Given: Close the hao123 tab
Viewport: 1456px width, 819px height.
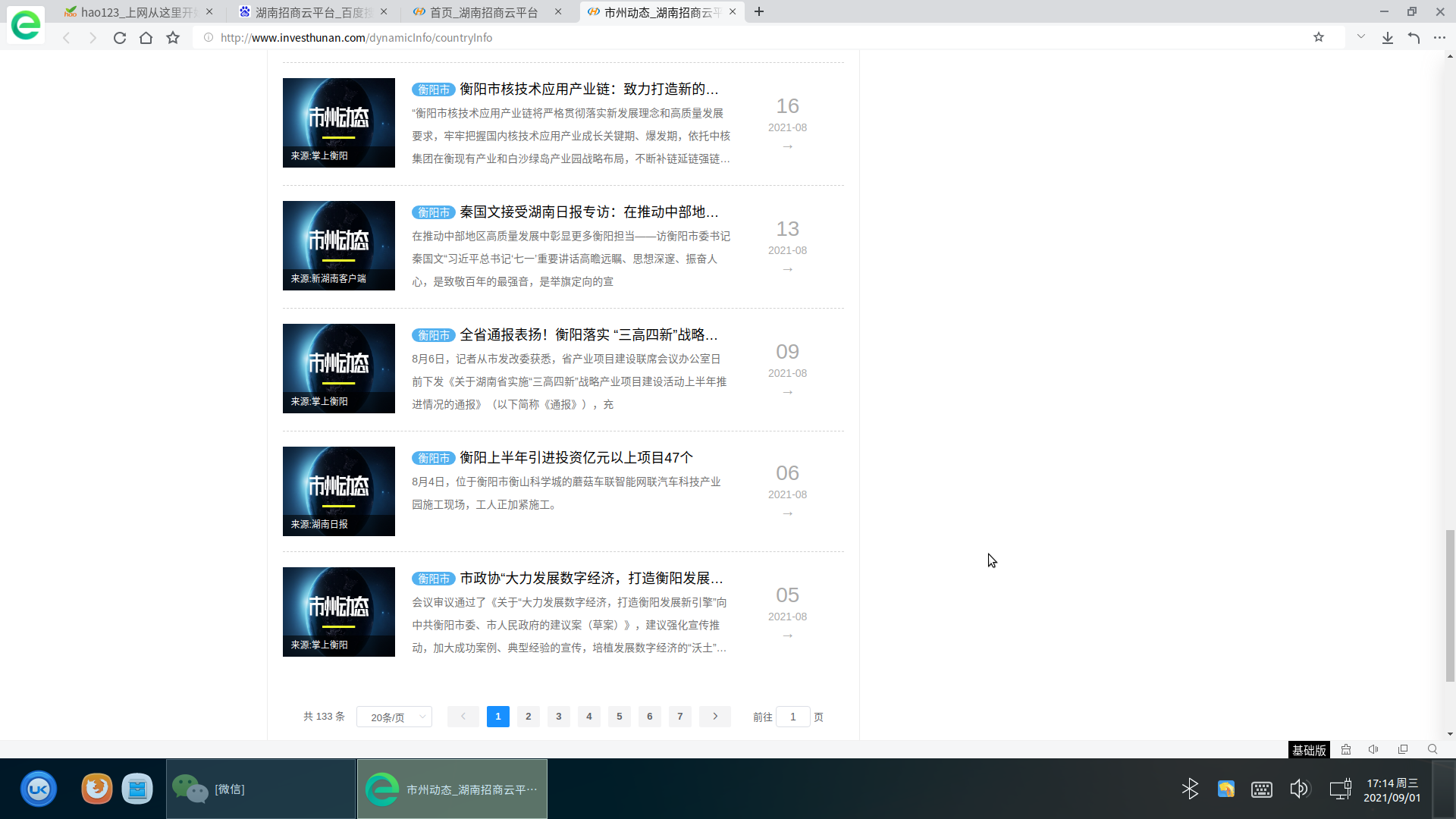Looking at the screenshot, I should (209, 12).
